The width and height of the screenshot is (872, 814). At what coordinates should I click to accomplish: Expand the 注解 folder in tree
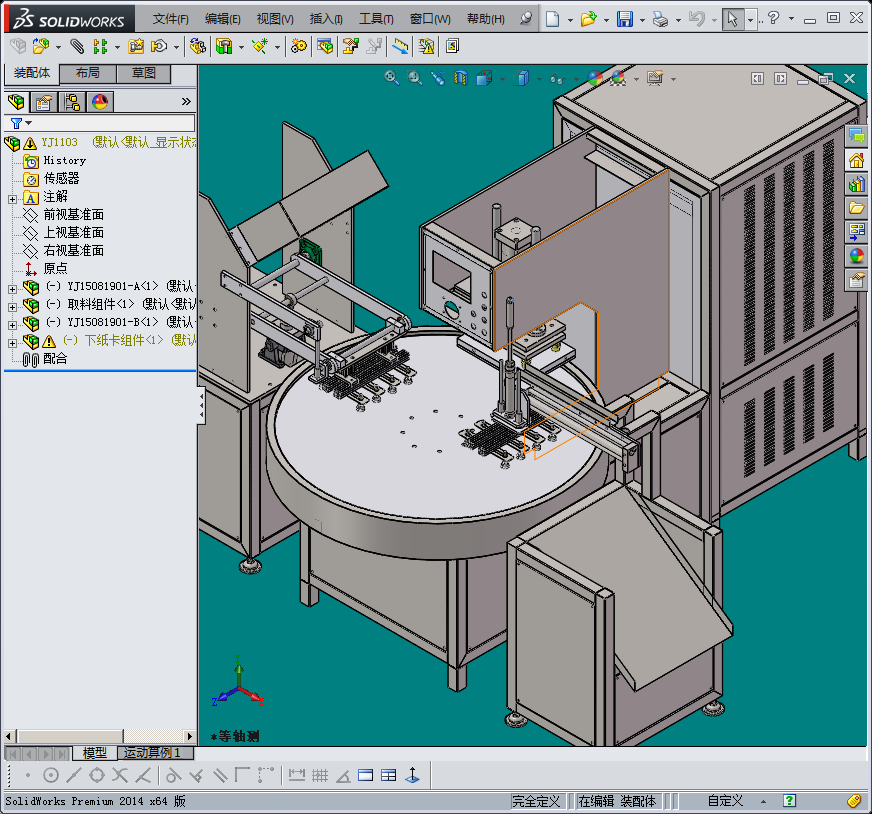click(x=12, y=198)
